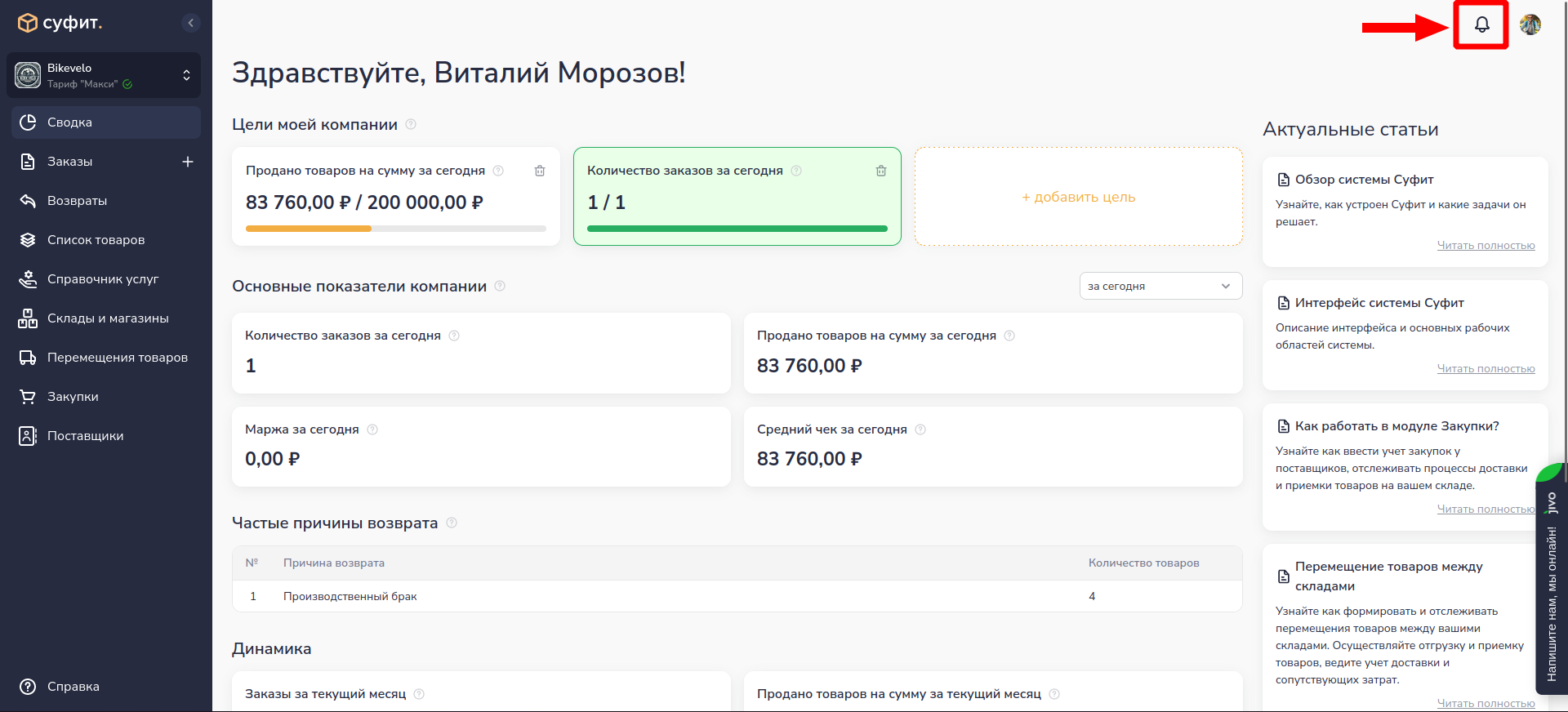This screenshot has height=712, width=1568.
Task: Click Причина возврата column header
Action: 334,563
